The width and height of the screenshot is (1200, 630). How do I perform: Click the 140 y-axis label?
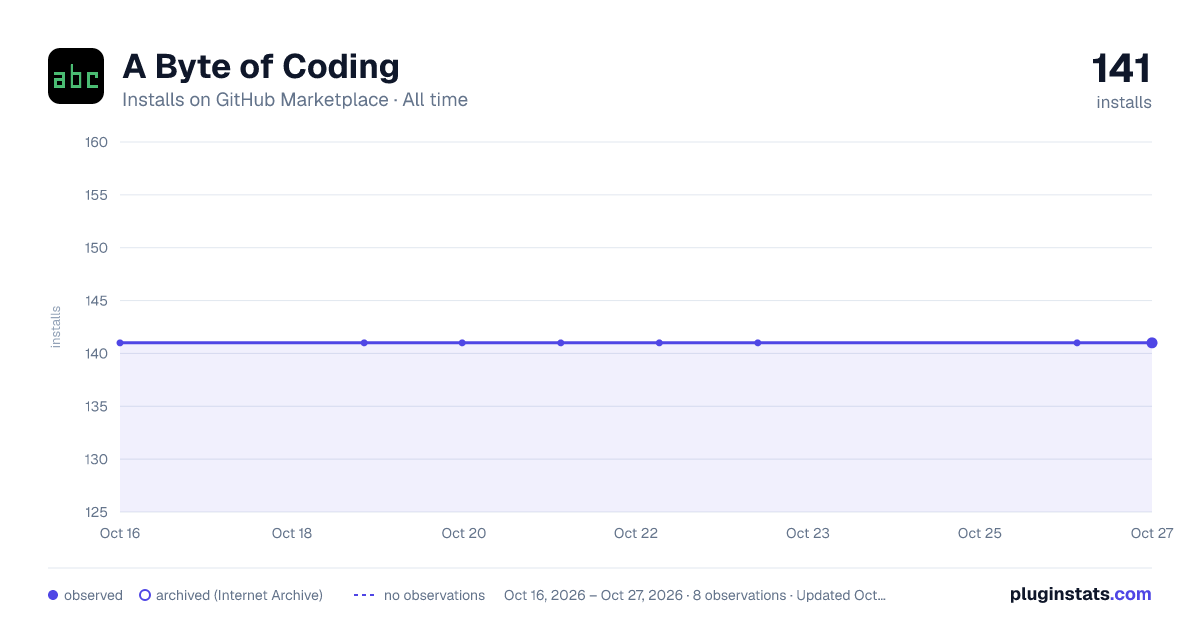97,354
